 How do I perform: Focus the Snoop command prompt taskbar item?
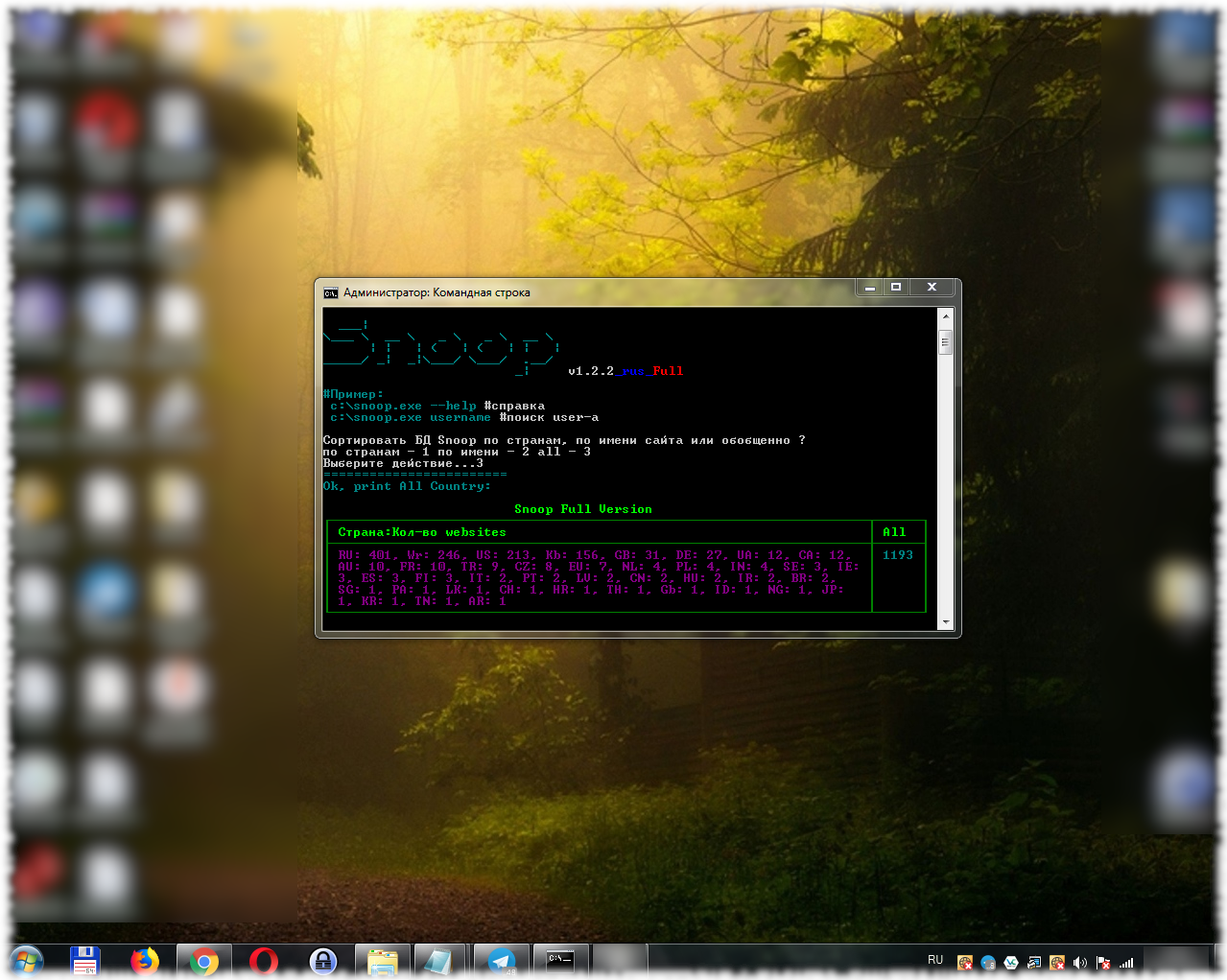[x=558, y=962]
